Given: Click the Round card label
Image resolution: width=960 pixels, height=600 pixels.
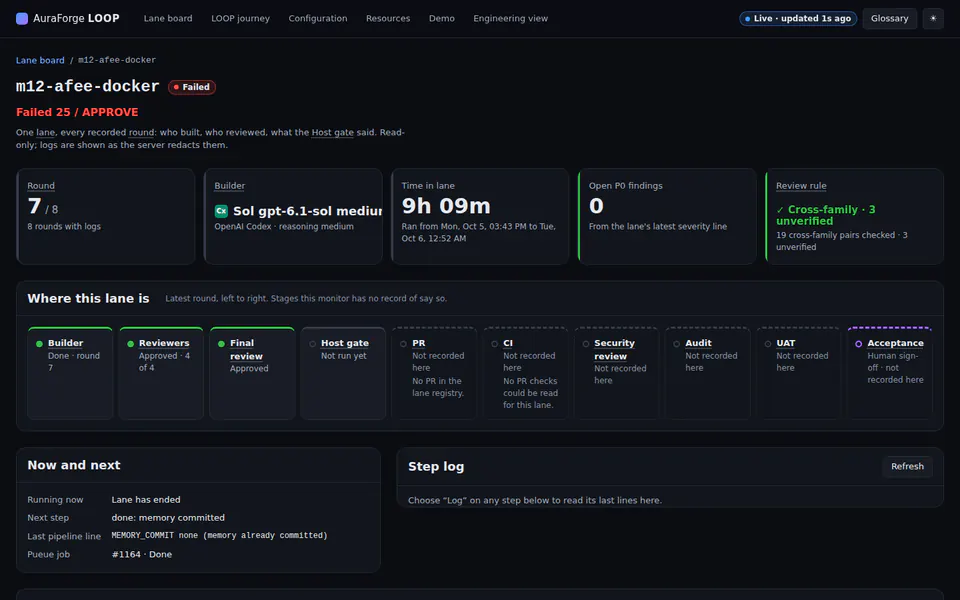Looking at the screenshot, I should tap(41, 186).
